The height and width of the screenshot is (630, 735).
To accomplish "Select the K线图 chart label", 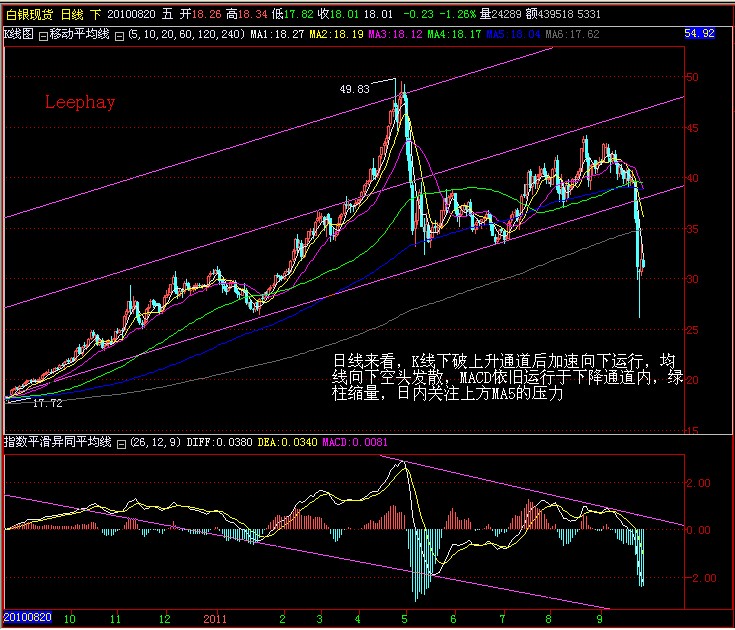I will [19, 34].
